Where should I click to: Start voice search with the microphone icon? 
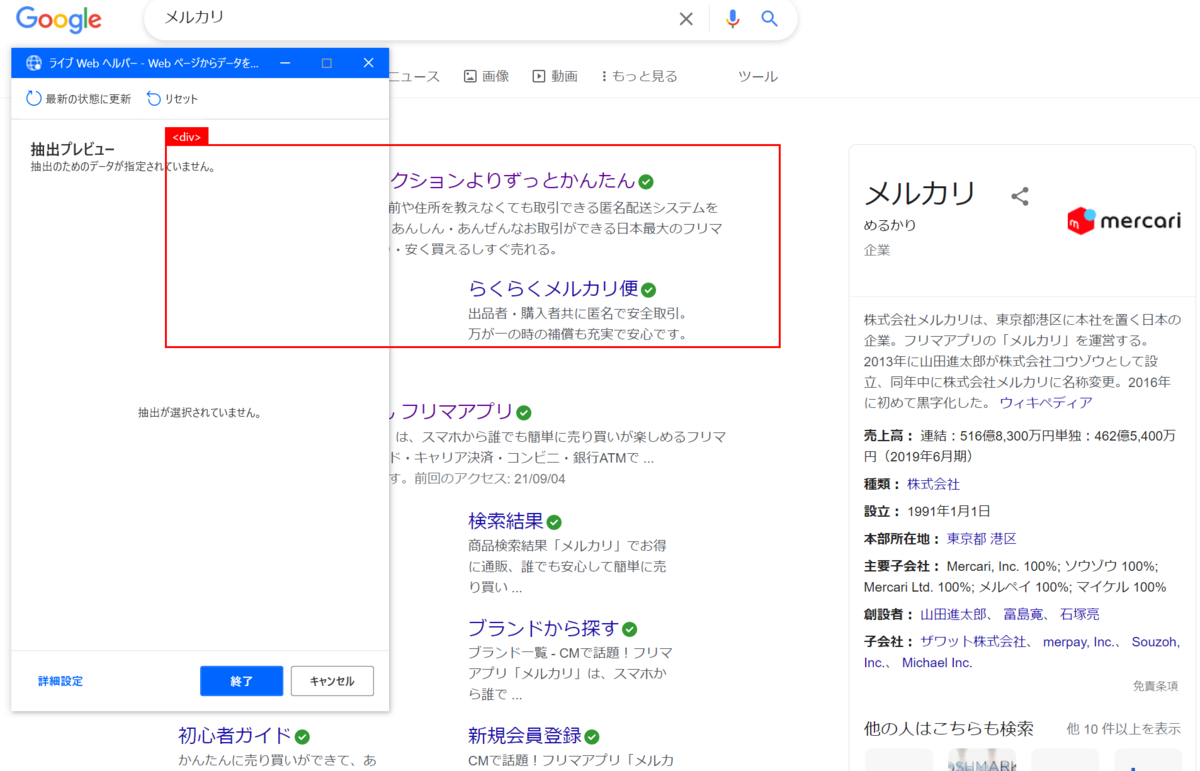[733, 19]
